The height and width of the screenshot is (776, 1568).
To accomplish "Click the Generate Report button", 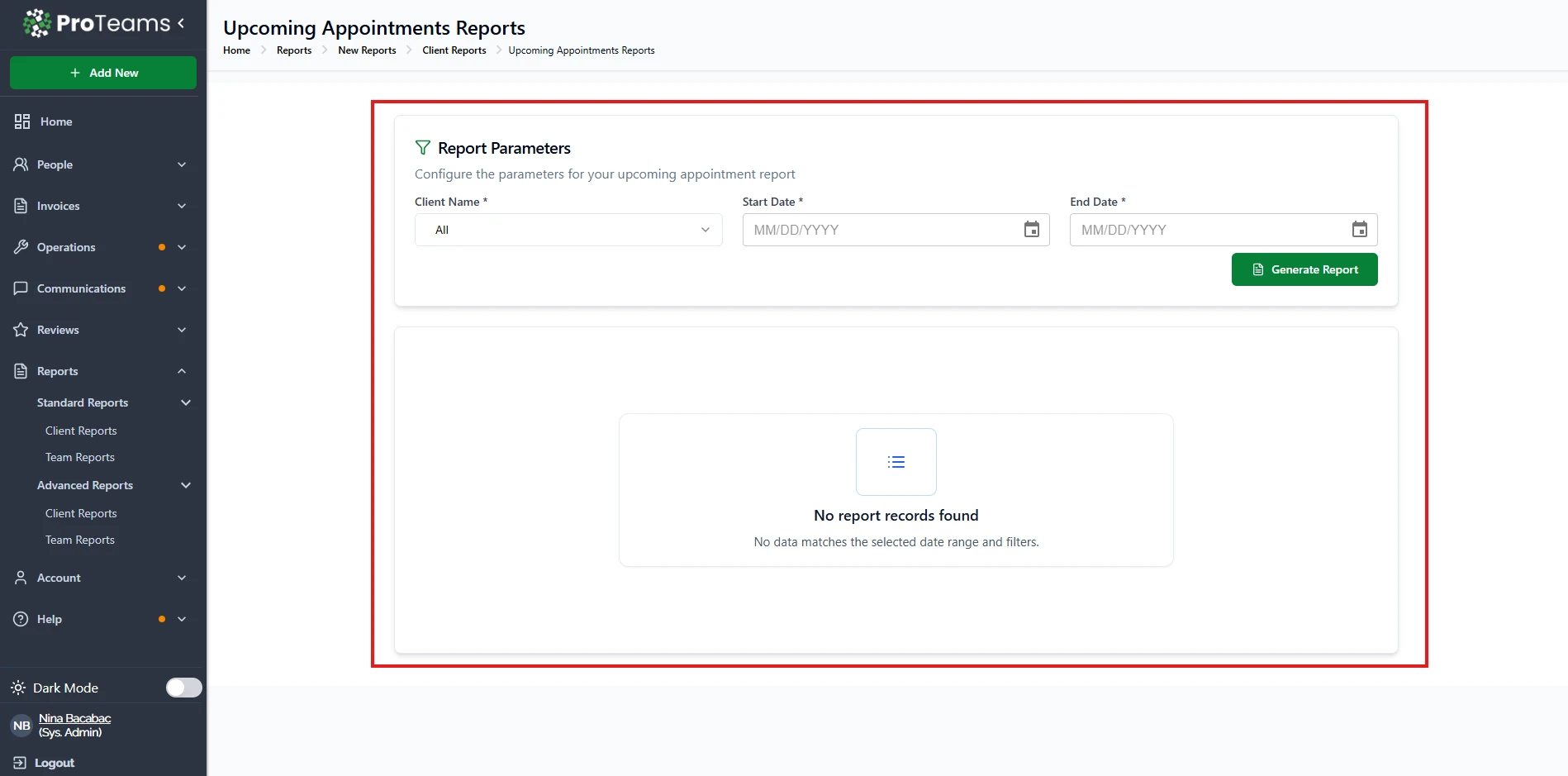I will click(1304, 269).
